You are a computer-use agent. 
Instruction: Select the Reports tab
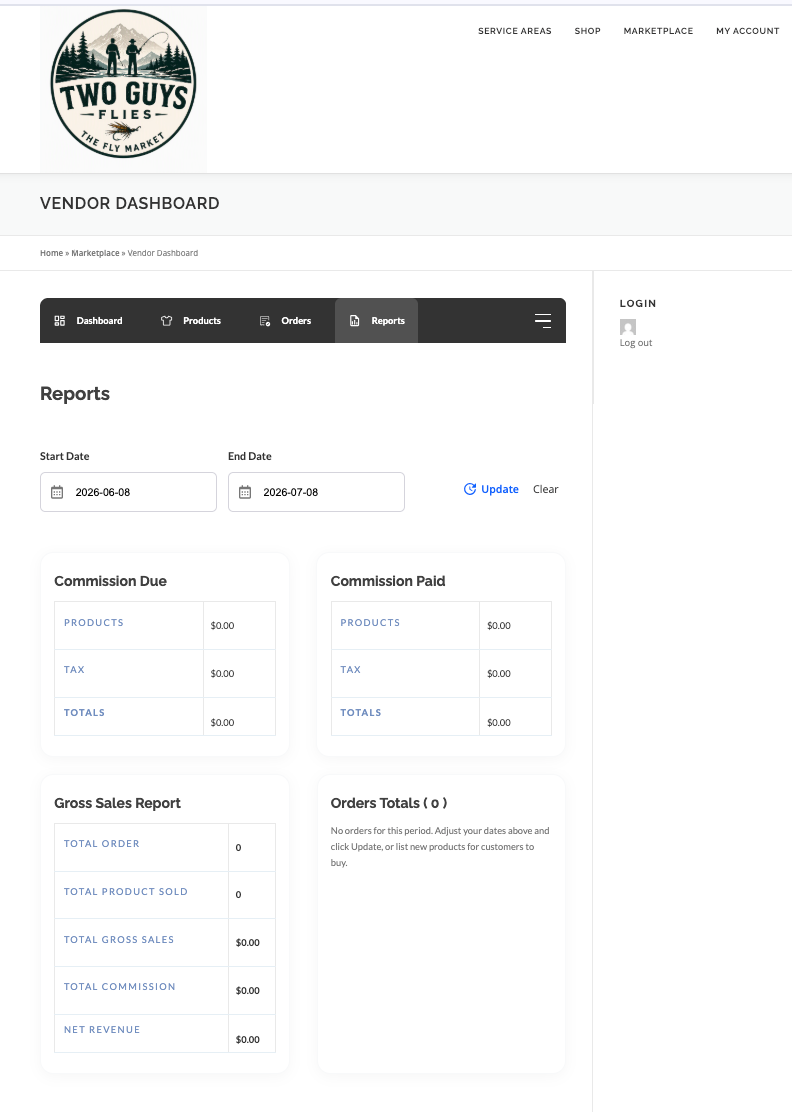click(x=377, y=321)
